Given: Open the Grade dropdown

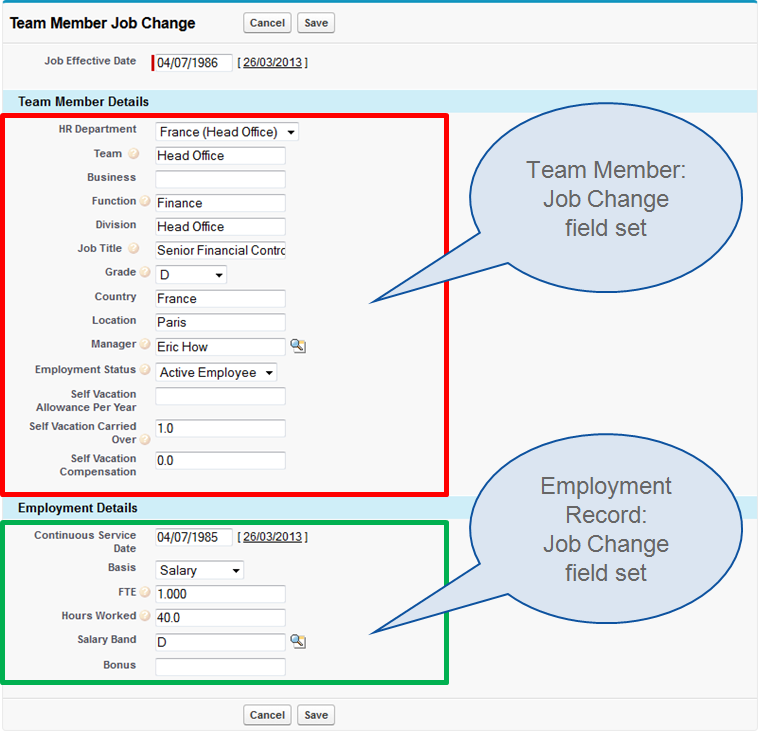Looking at the screenshot, I should (191, 275).
